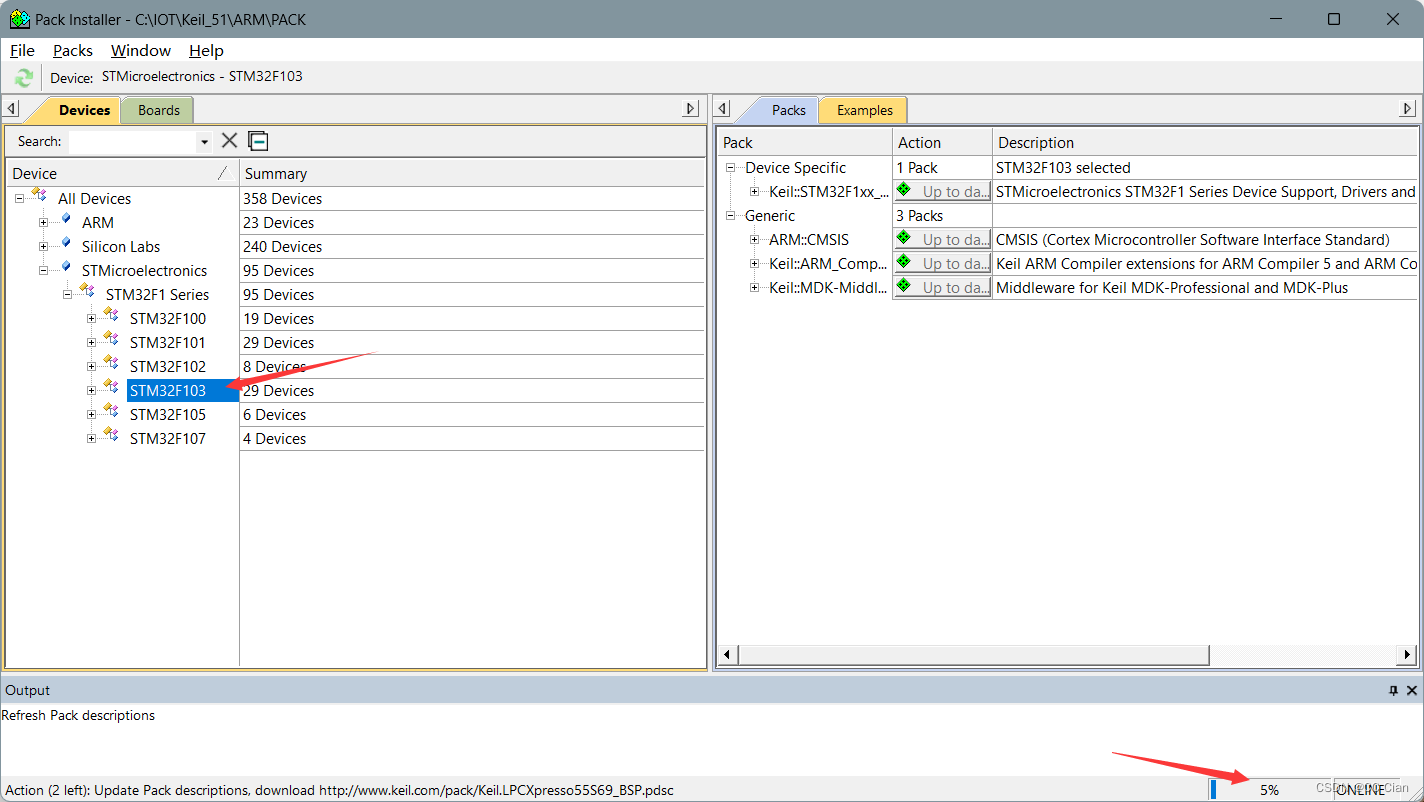Select the STM32F100 device family
The width and height of the screenshot is (1424, 802).
coord(168,319)
